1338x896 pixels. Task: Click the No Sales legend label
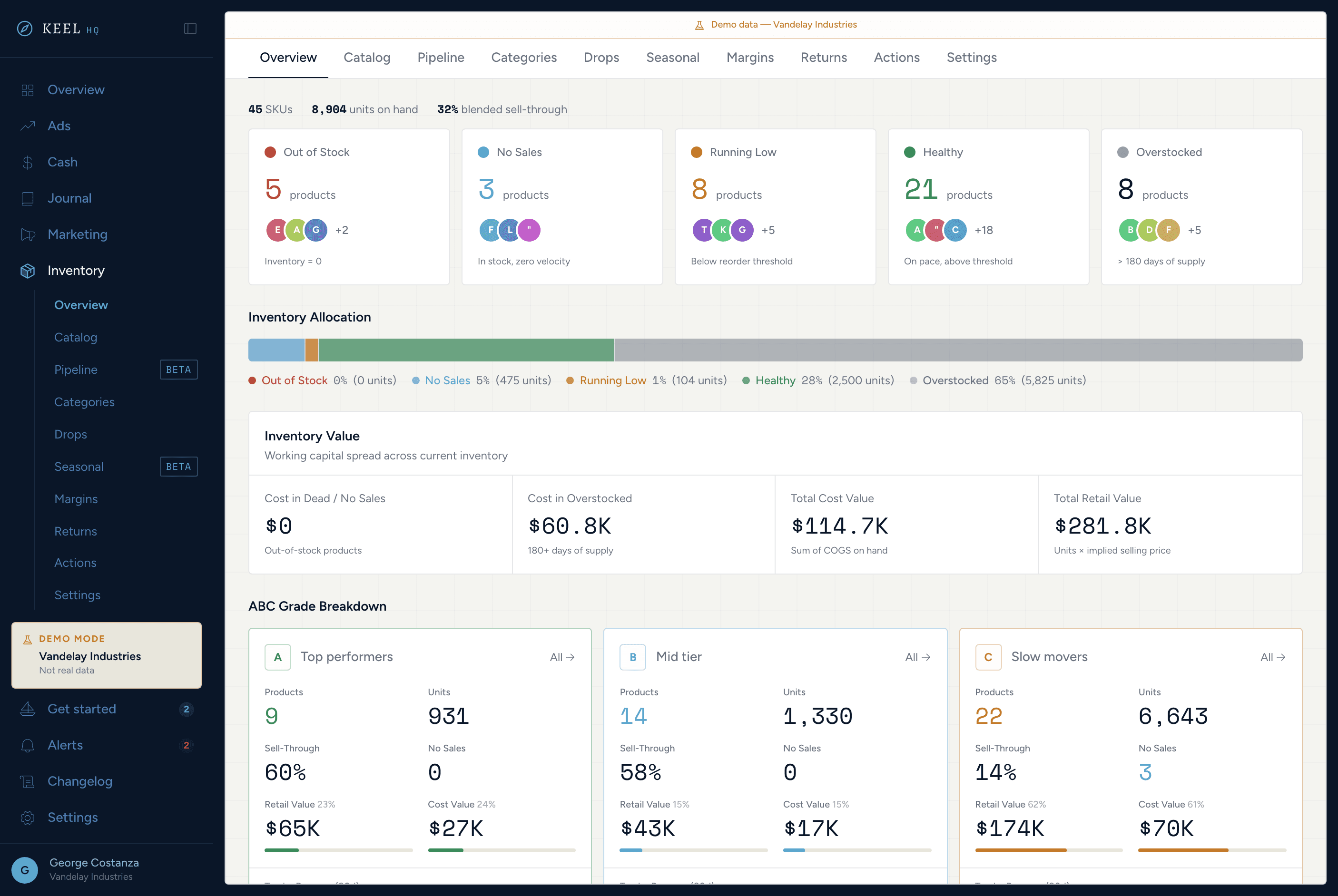448,380
